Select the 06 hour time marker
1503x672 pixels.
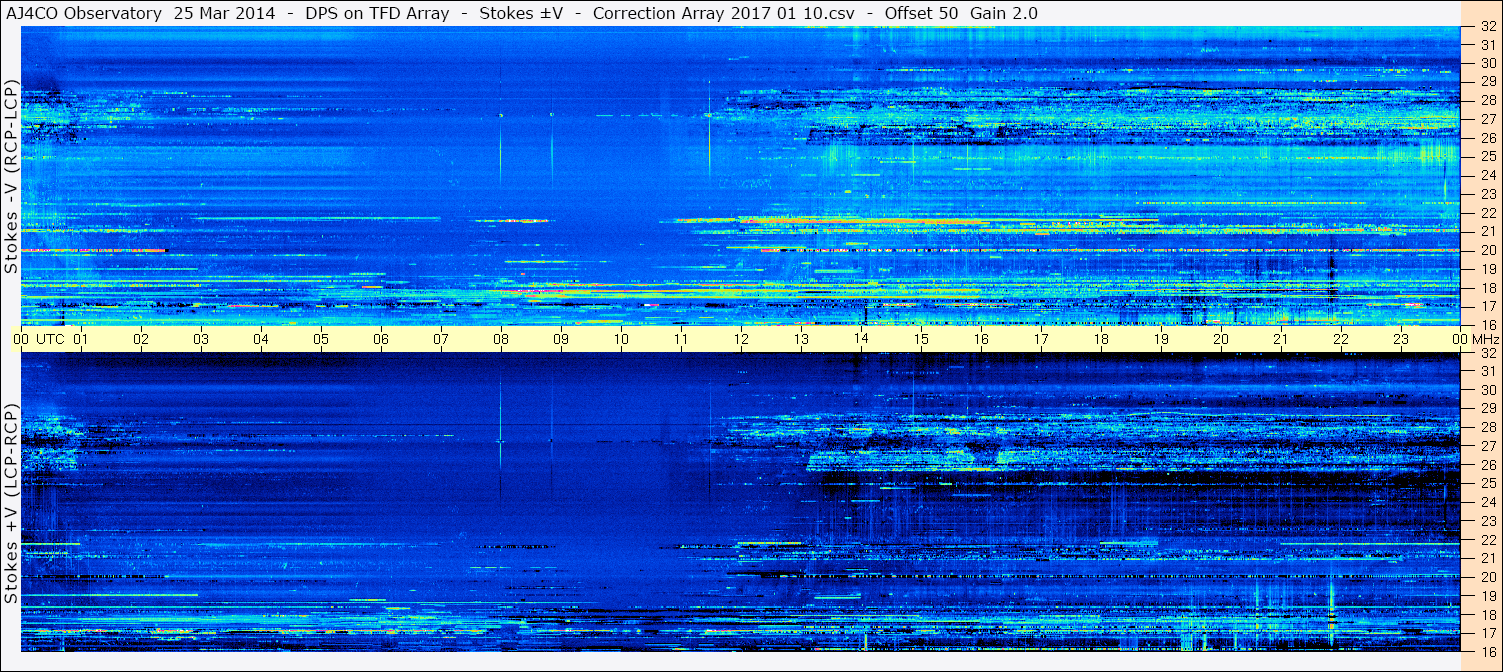pyautogui.click(x=381, y=339)
